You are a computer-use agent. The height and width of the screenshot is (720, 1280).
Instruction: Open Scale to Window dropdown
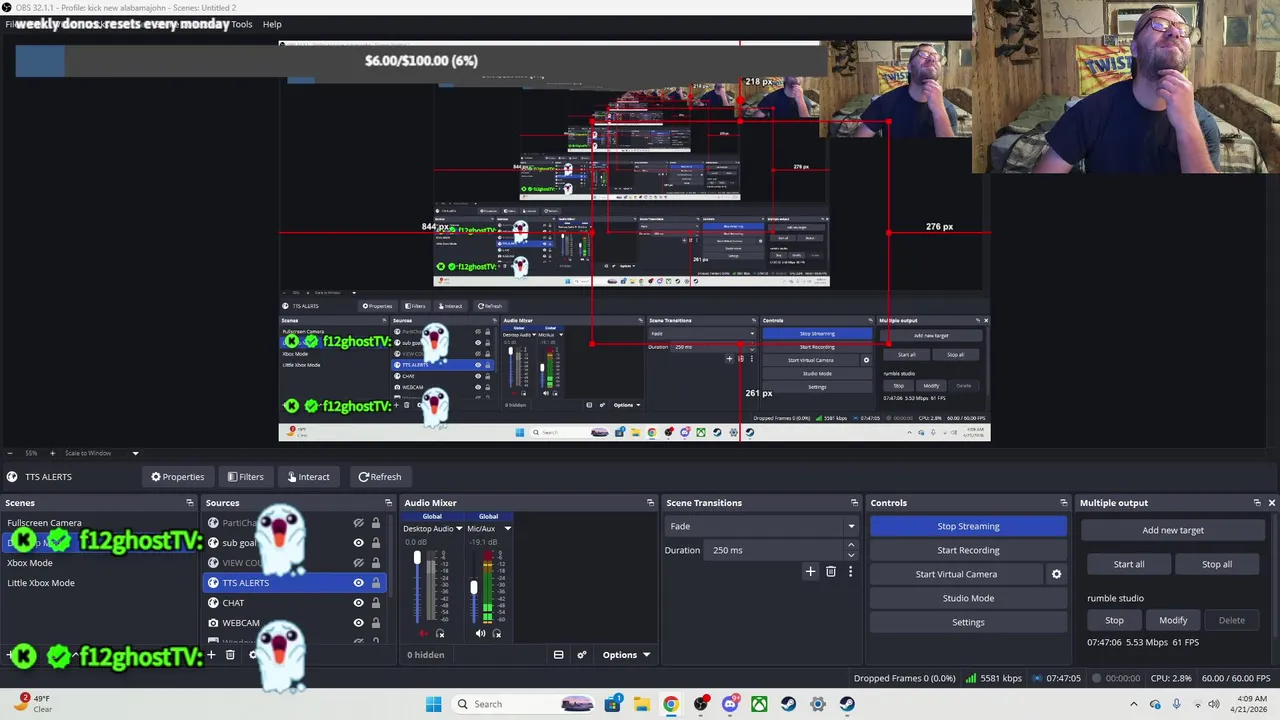coord(103,453)
